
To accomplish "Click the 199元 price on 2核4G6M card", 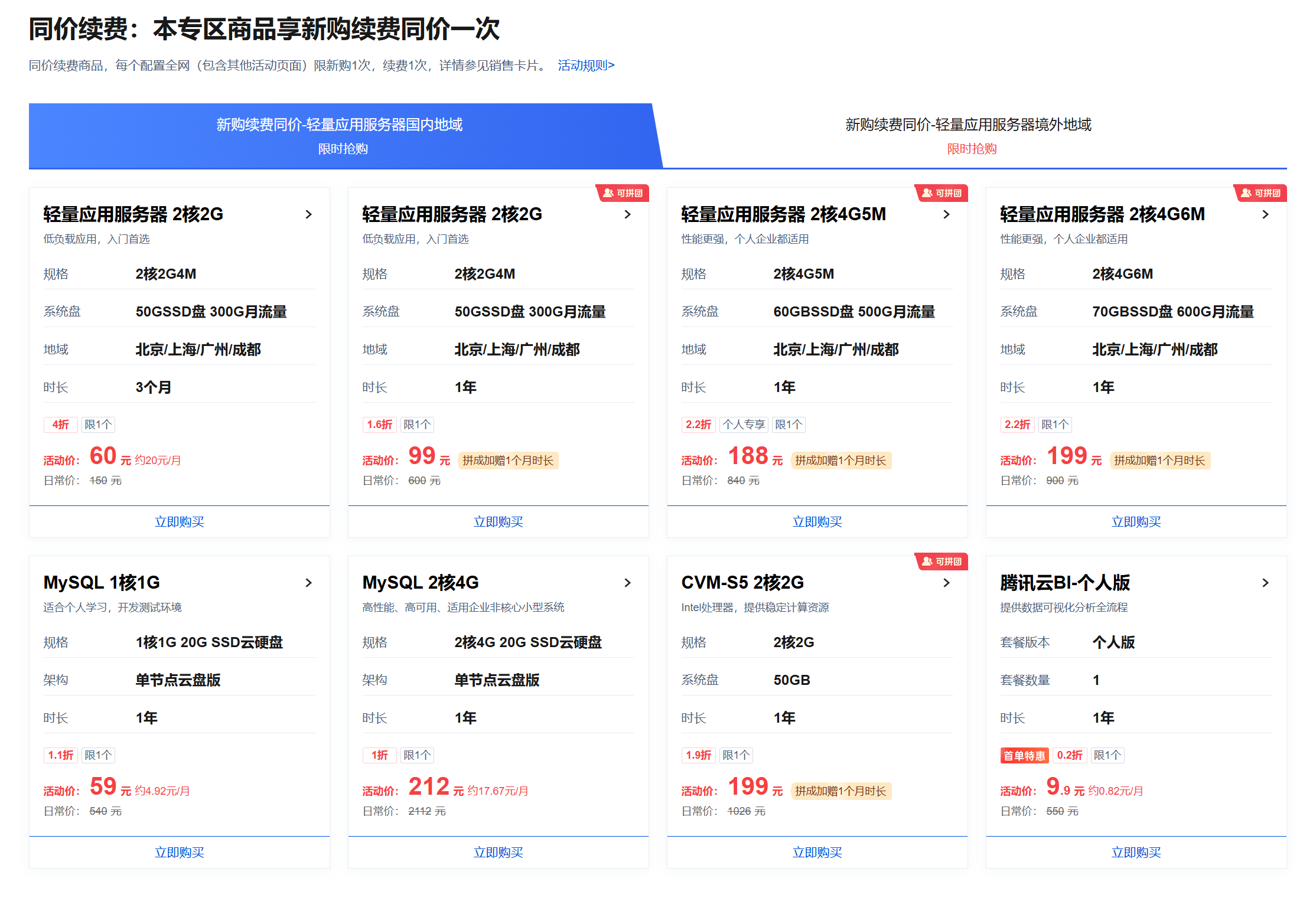I will [x=1074, y=456].
